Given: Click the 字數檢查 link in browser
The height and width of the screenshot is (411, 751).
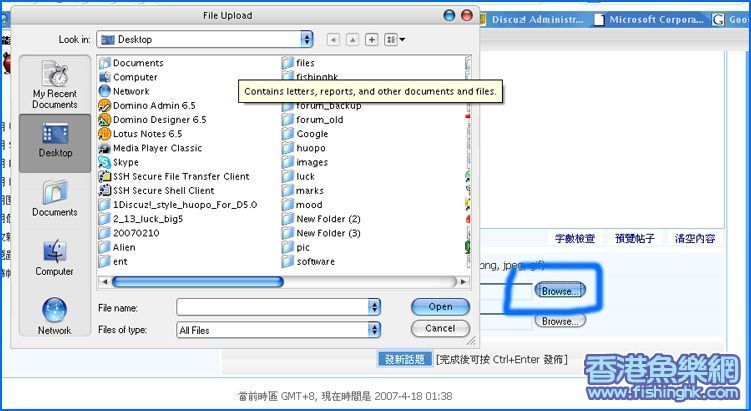Looking at the screenshot, I should [x=575, y=238].
